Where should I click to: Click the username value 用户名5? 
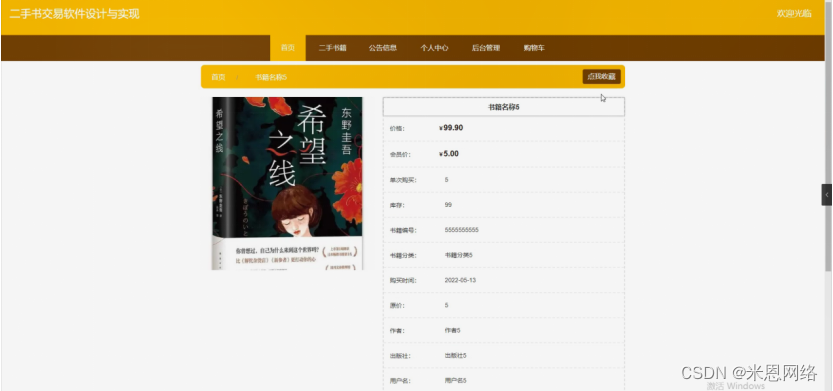tap(455, 380)
